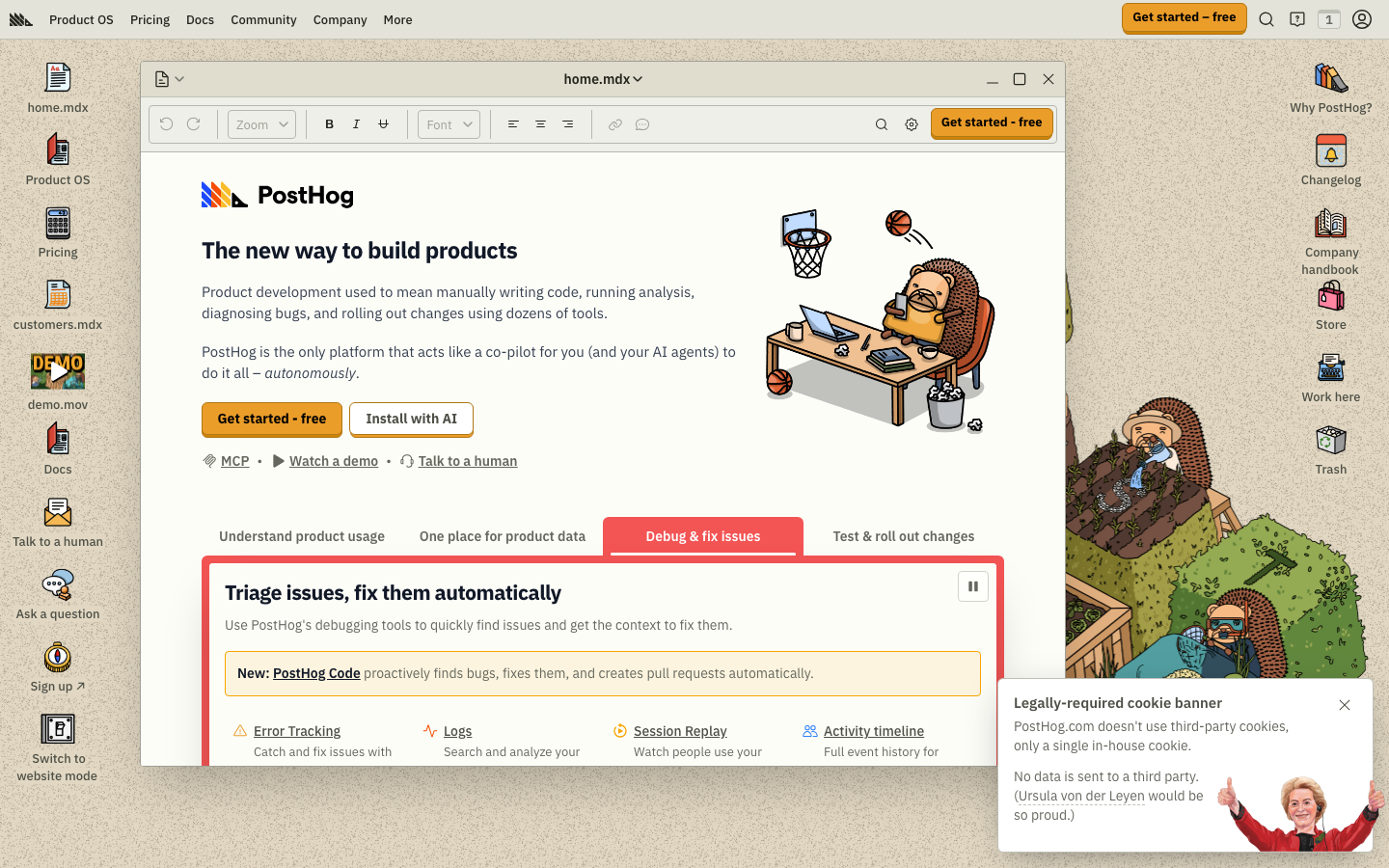This screenshot has width=1389, height=868.
Task: Open the customers.mdx desktop icon
Action: coord(58,305)
